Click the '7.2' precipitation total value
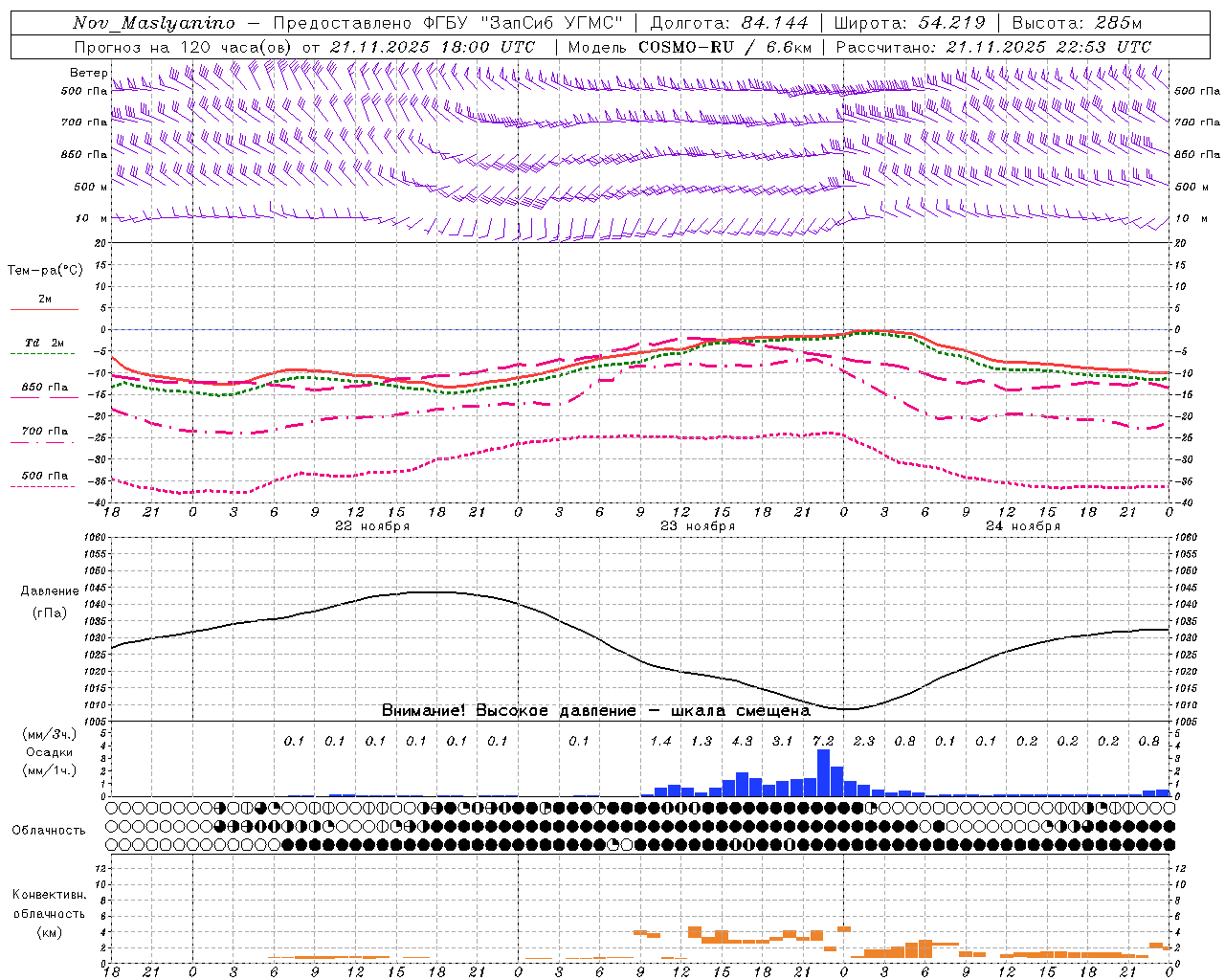 tap(823, 742)
